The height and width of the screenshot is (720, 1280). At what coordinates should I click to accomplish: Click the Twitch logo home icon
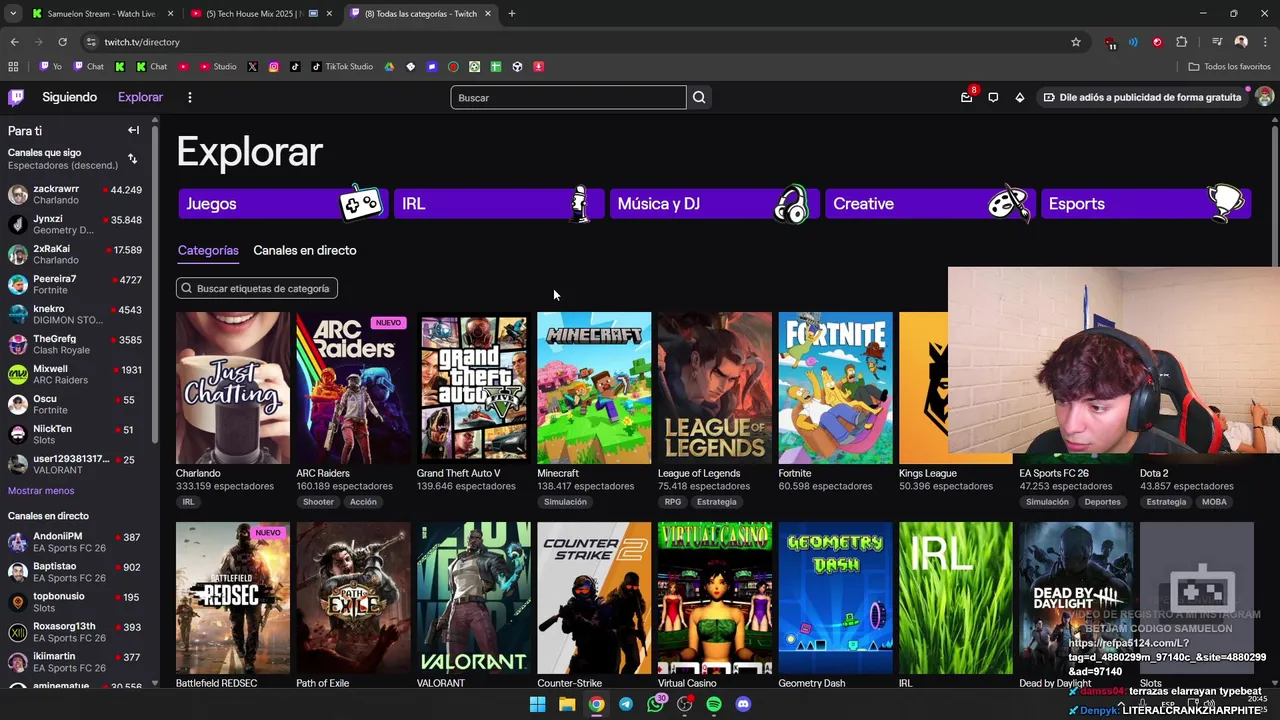(x=16, y=97)
